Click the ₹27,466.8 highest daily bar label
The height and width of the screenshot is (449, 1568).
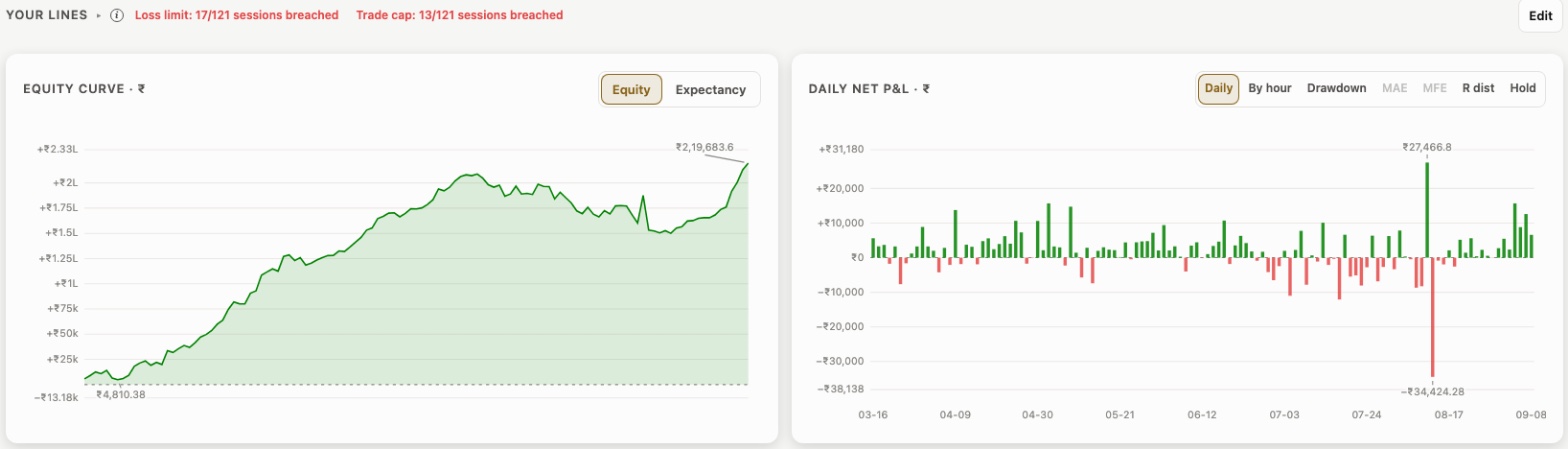pyautogui.click(x=1426, y=147)
